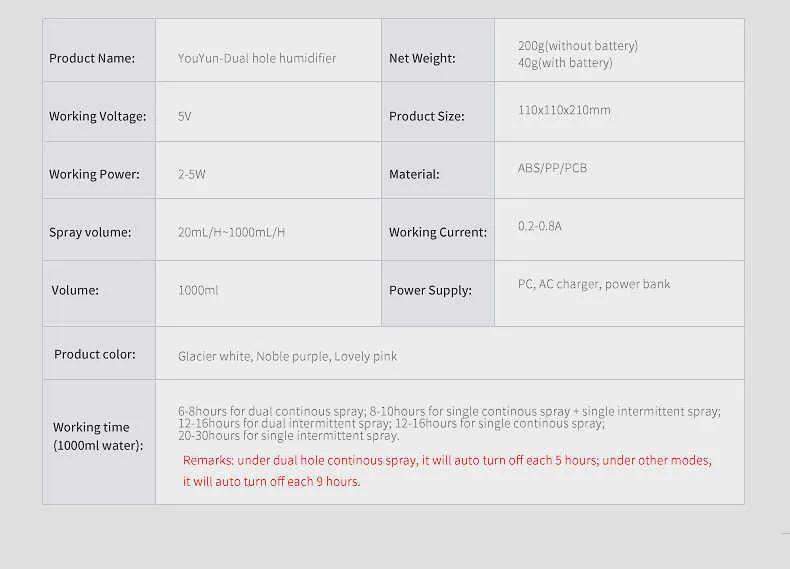Click the Product Size label
This screenshot has height=569, width=790.
coord(427,116)
